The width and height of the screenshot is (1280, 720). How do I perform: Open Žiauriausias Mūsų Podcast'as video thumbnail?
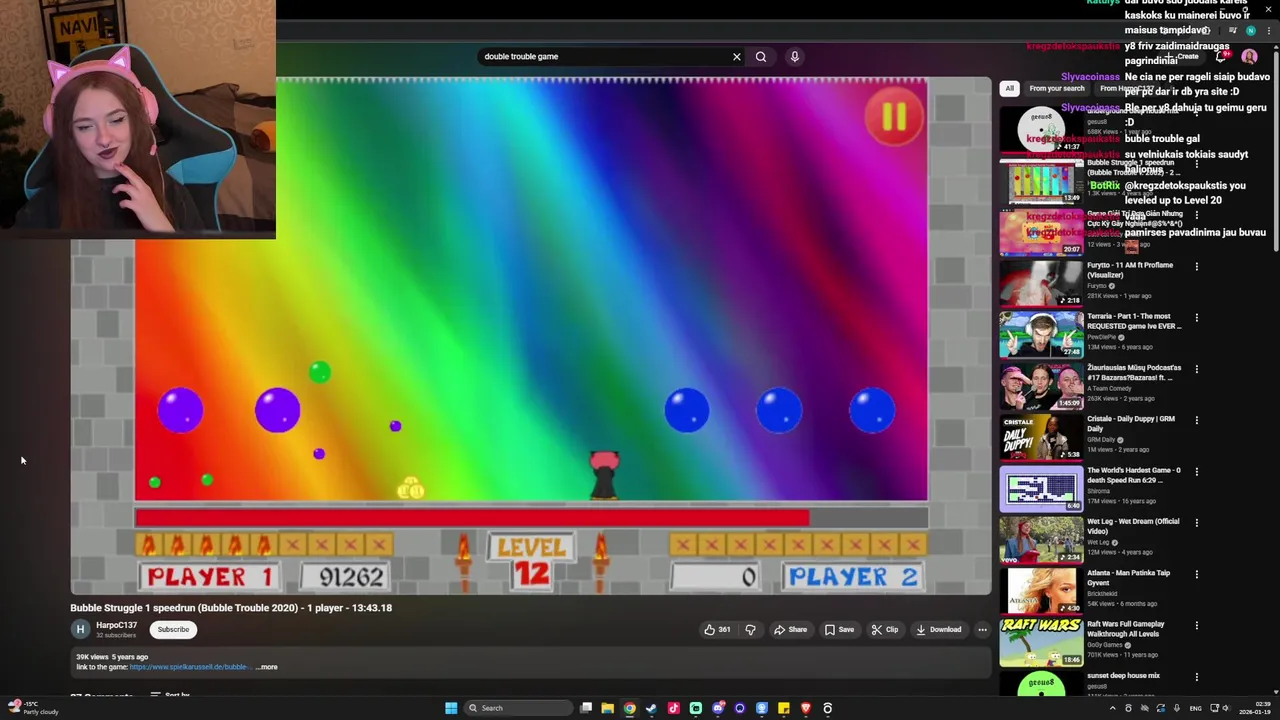1041,386
